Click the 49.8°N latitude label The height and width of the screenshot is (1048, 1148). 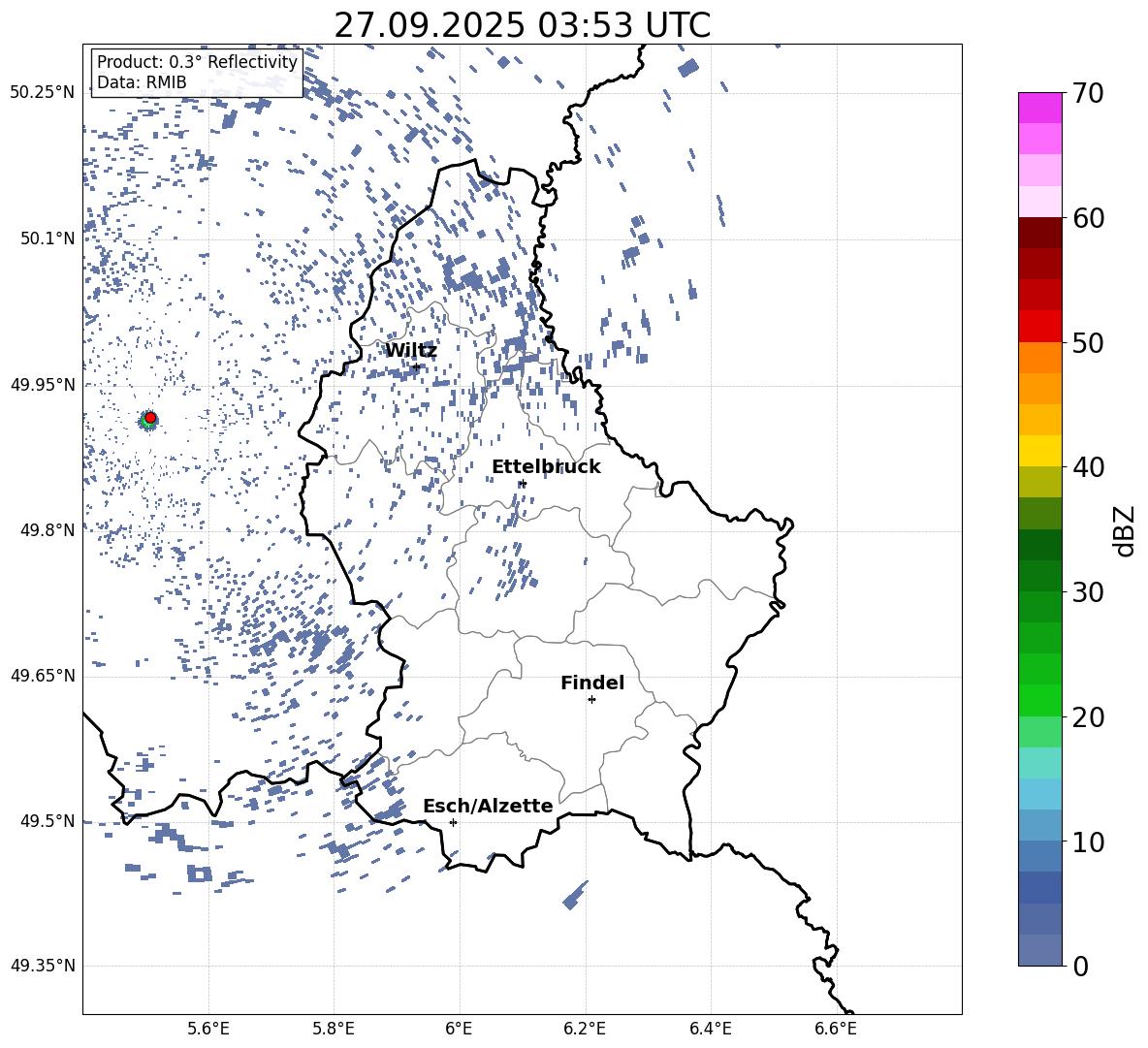click(x=48, y=530)
